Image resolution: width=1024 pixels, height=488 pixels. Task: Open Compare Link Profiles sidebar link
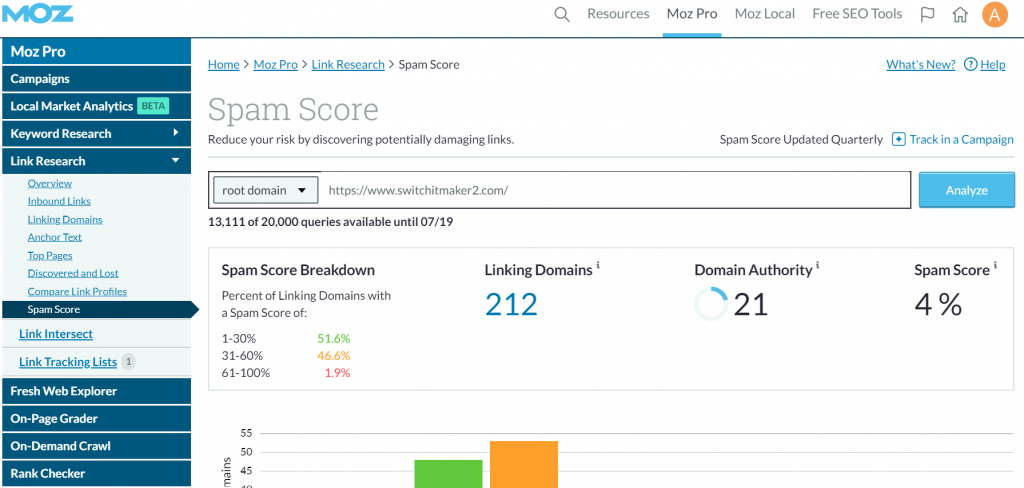77,291
